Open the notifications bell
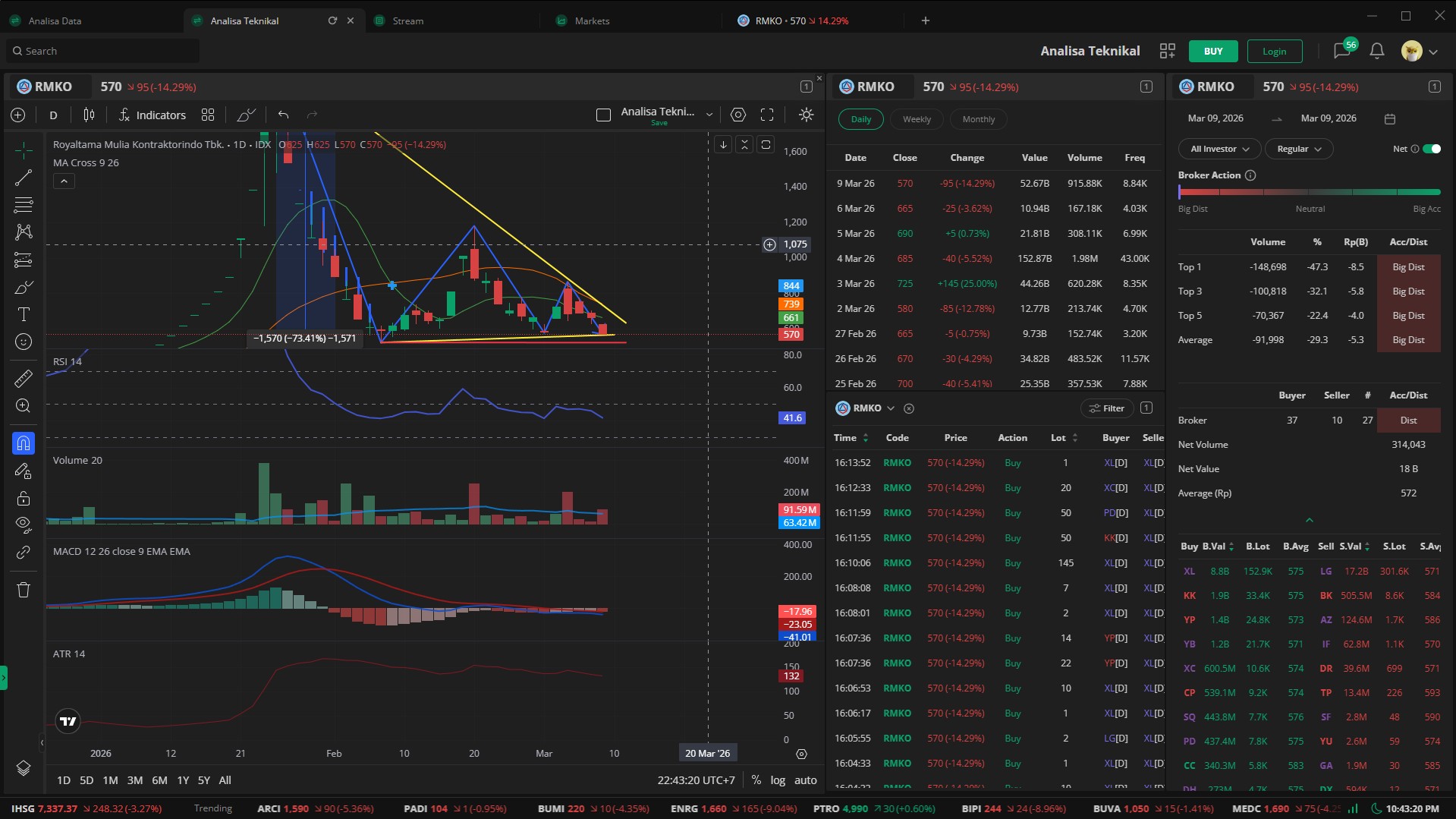The width and height of the screenshot is (1456, 819). pyautogui.click(x=1376, y=51)
